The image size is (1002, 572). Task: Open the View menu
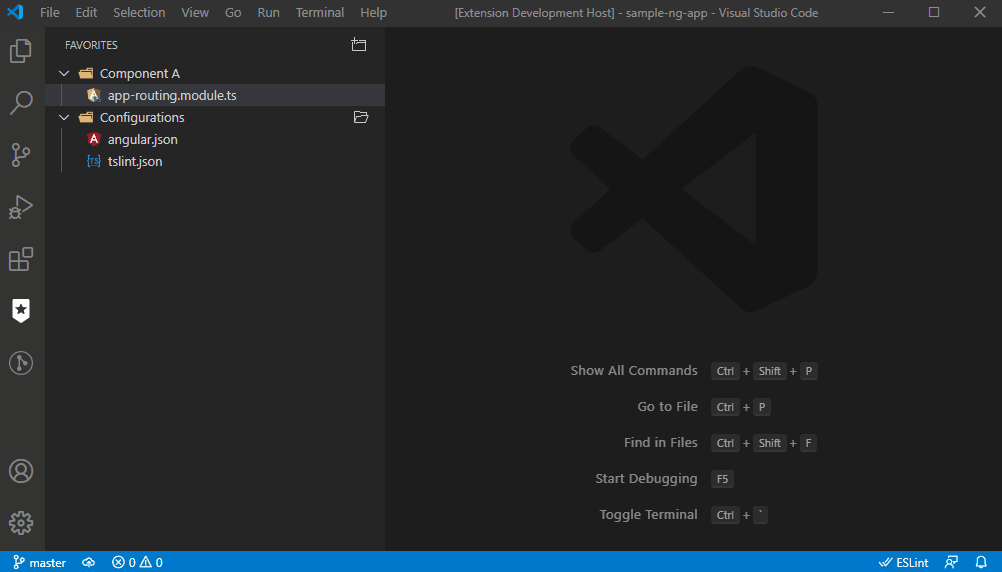click(195, 12)
